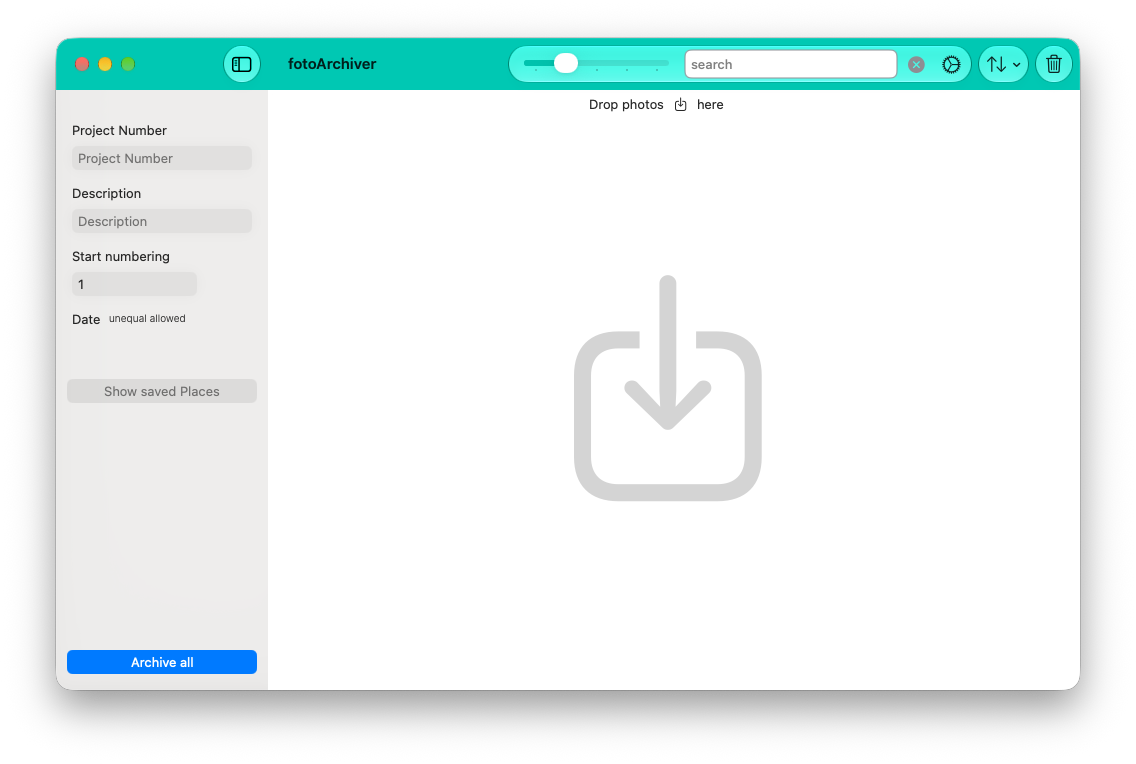
Task: Click the "Start numbering" label
Action: click(x=121, y=256)
